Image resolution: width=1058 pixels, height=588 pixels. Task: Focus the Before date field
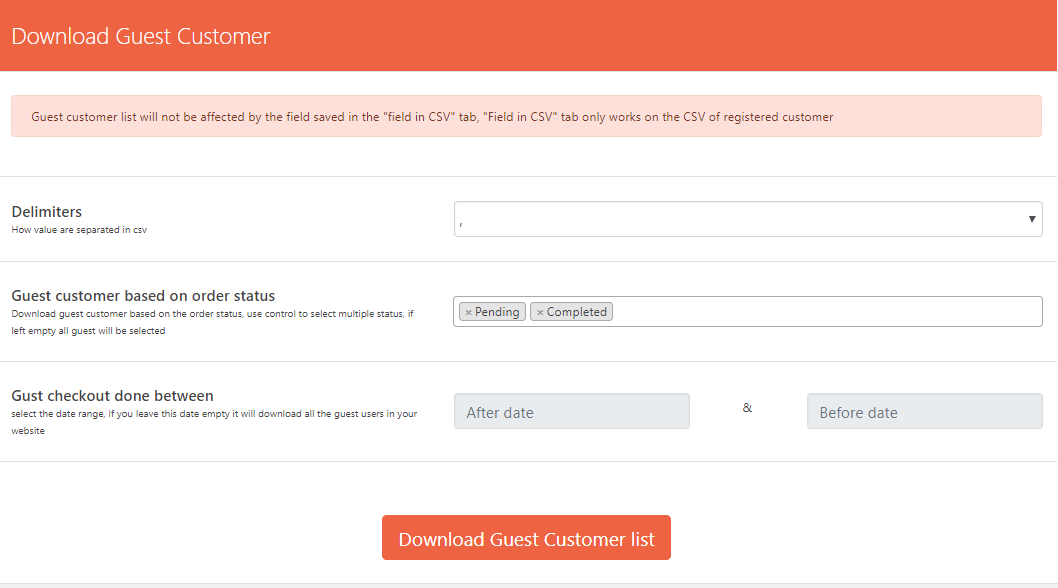[924, 411]
